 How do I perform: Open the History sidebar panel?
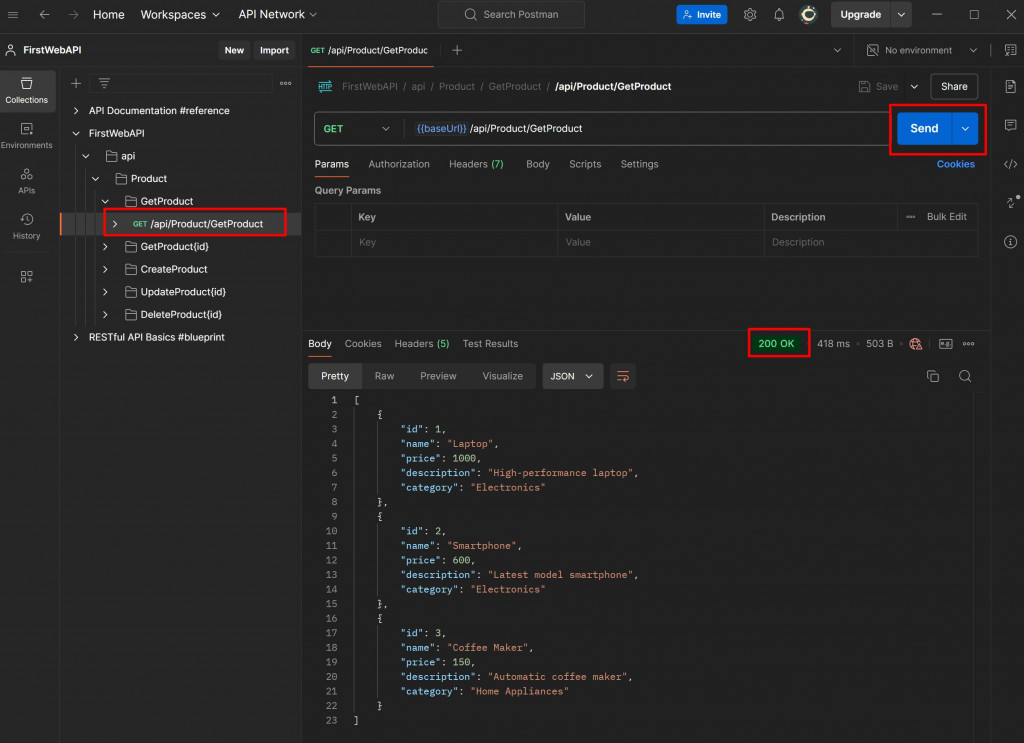(x=27, y=226)
